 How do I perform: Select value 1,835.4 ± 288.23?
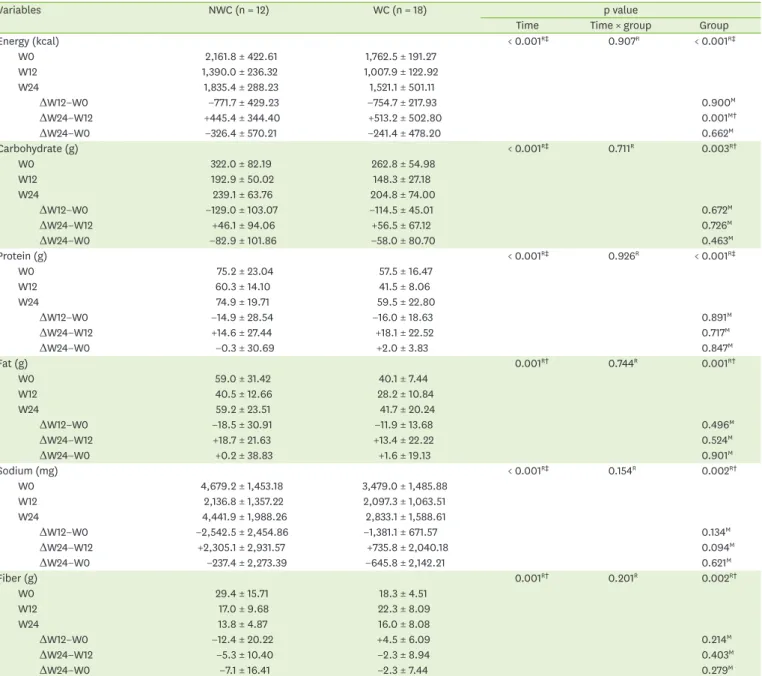pos(241,87)
